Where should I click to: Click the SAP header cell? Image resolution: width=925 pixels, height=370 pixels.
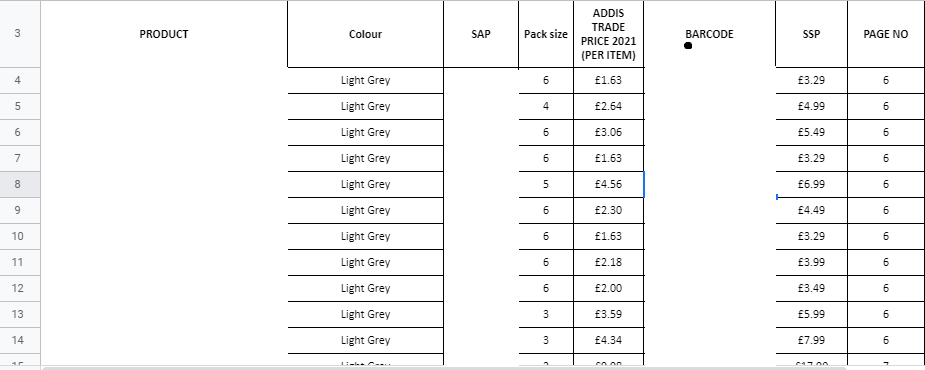pyautogui.click(x=481, y=34)
